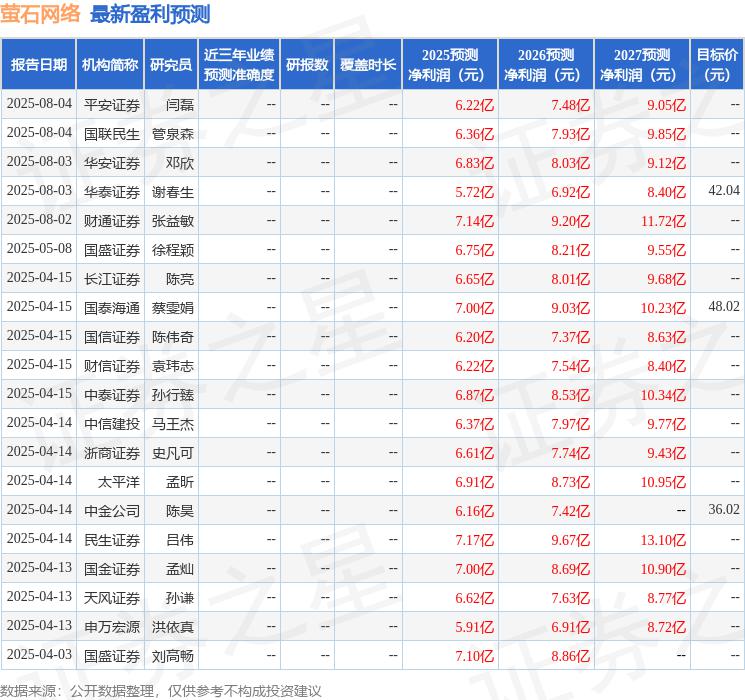Click 5.91亿 profit forecast value
745x700 pixels.
[x=475, y=627]
